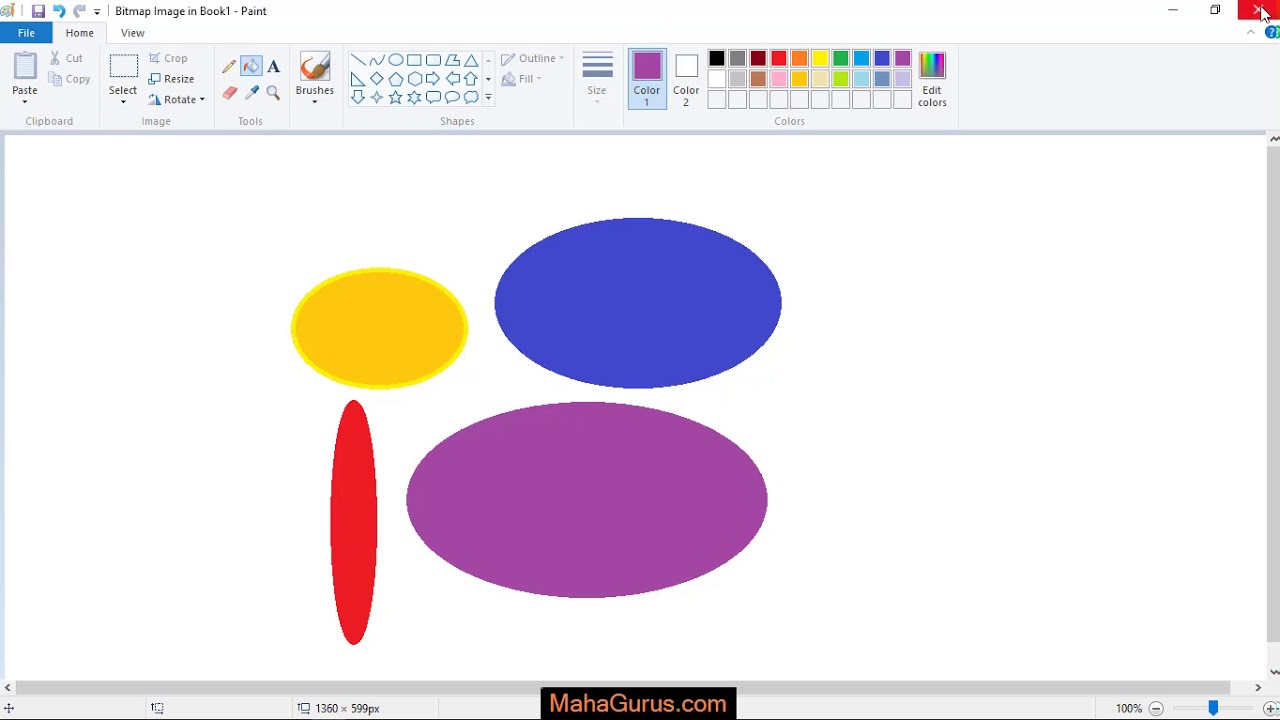Expand the Rotate dropdown
Viewport: 1280px width, 720px height.
pos(202,100)
